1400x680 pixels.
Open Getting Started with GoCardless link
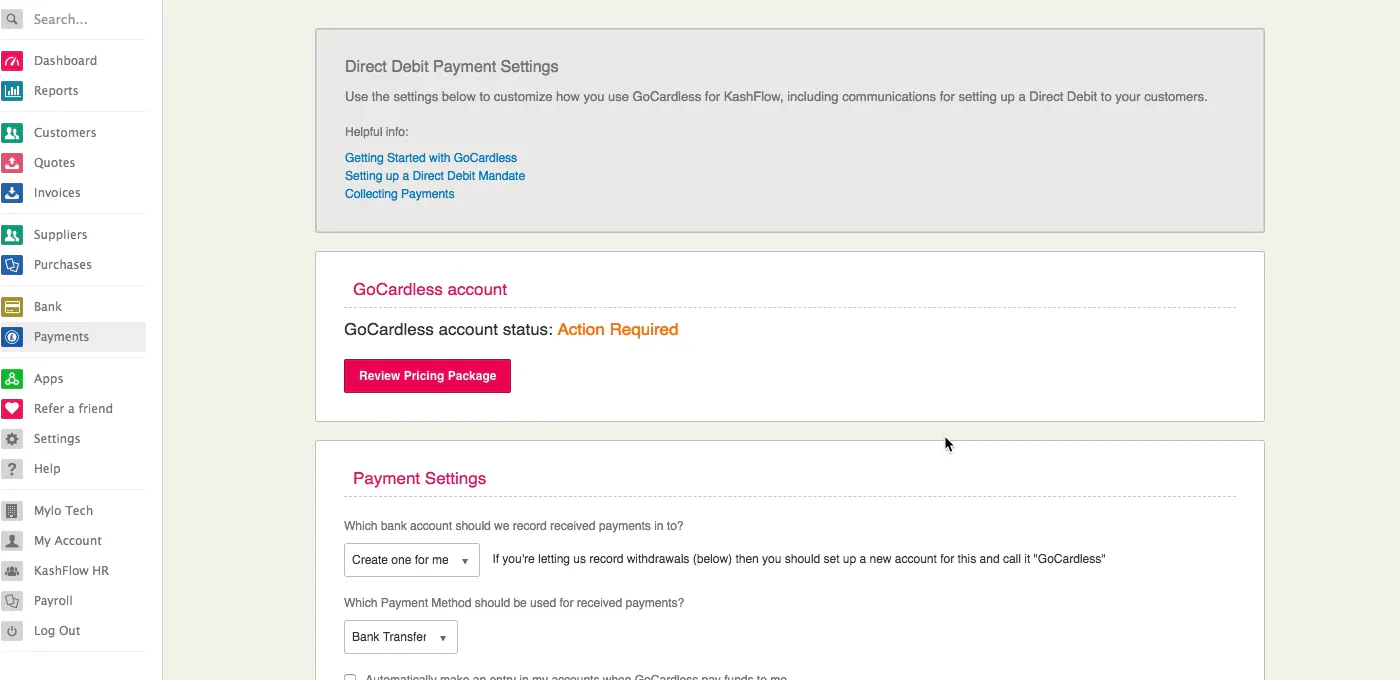(x=431, y=158)
